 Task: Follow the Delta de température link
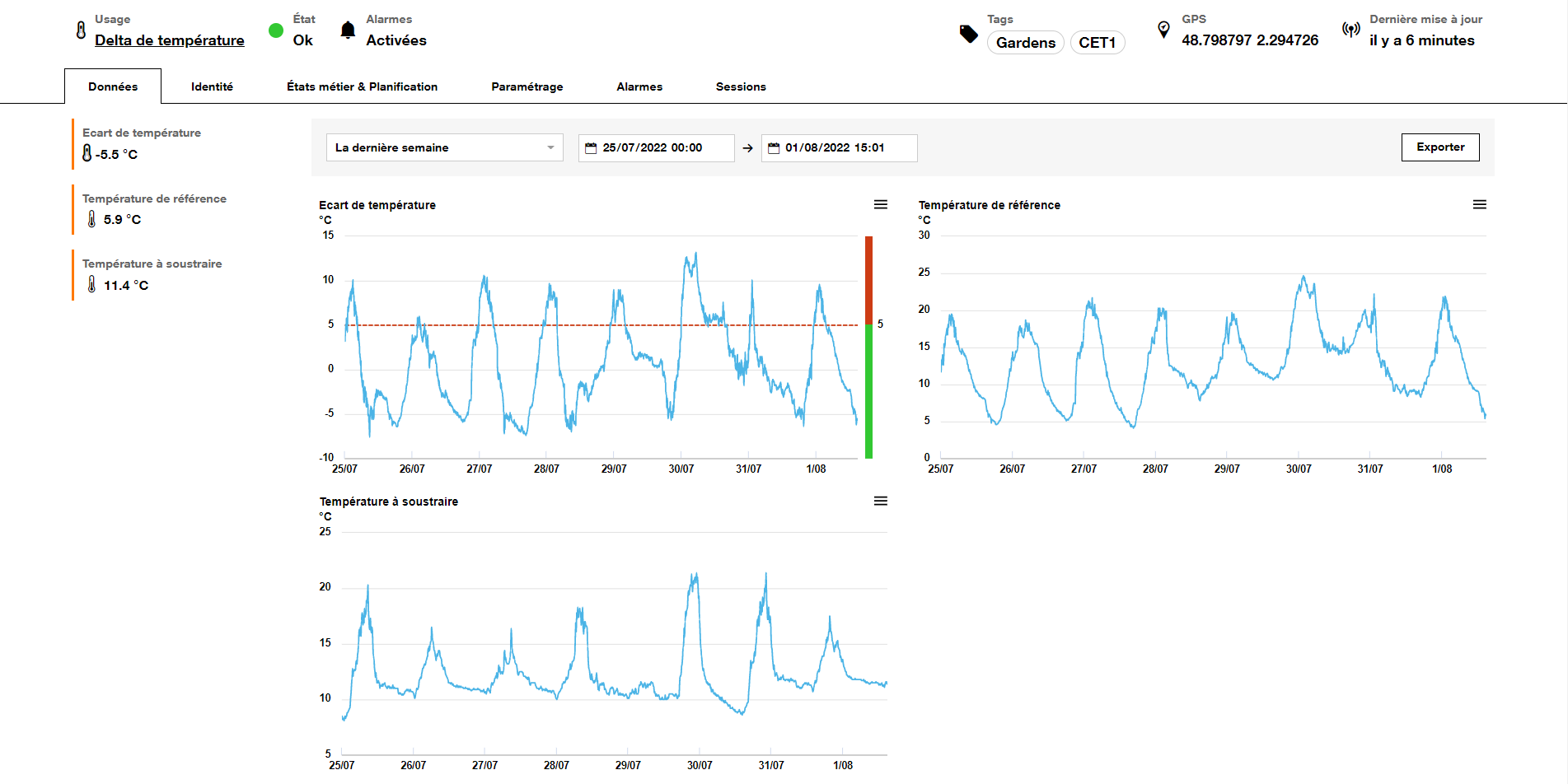(169, 40)
